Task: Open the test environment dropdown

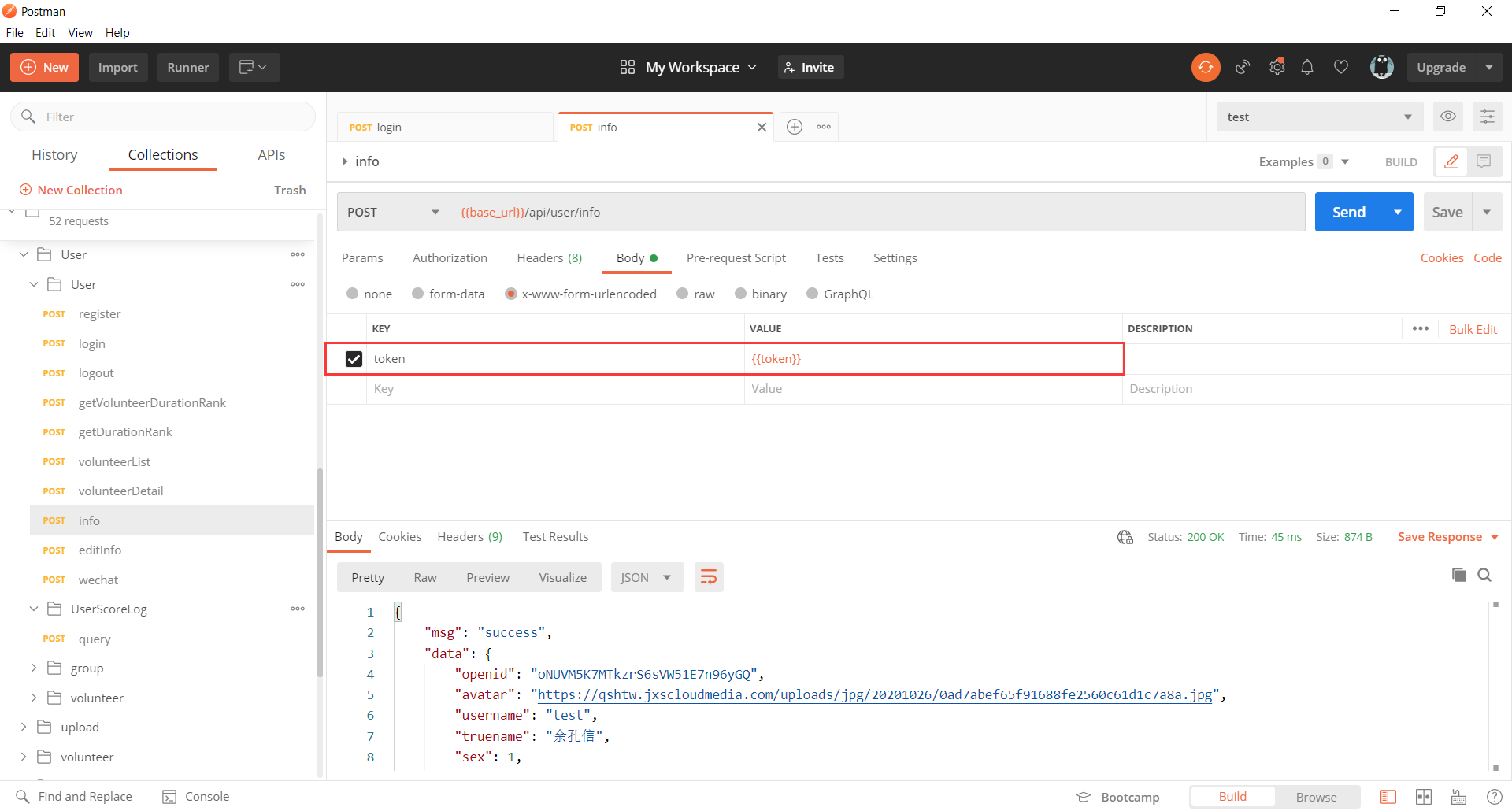Action: pyautogui.click(x=1319, y=117)
